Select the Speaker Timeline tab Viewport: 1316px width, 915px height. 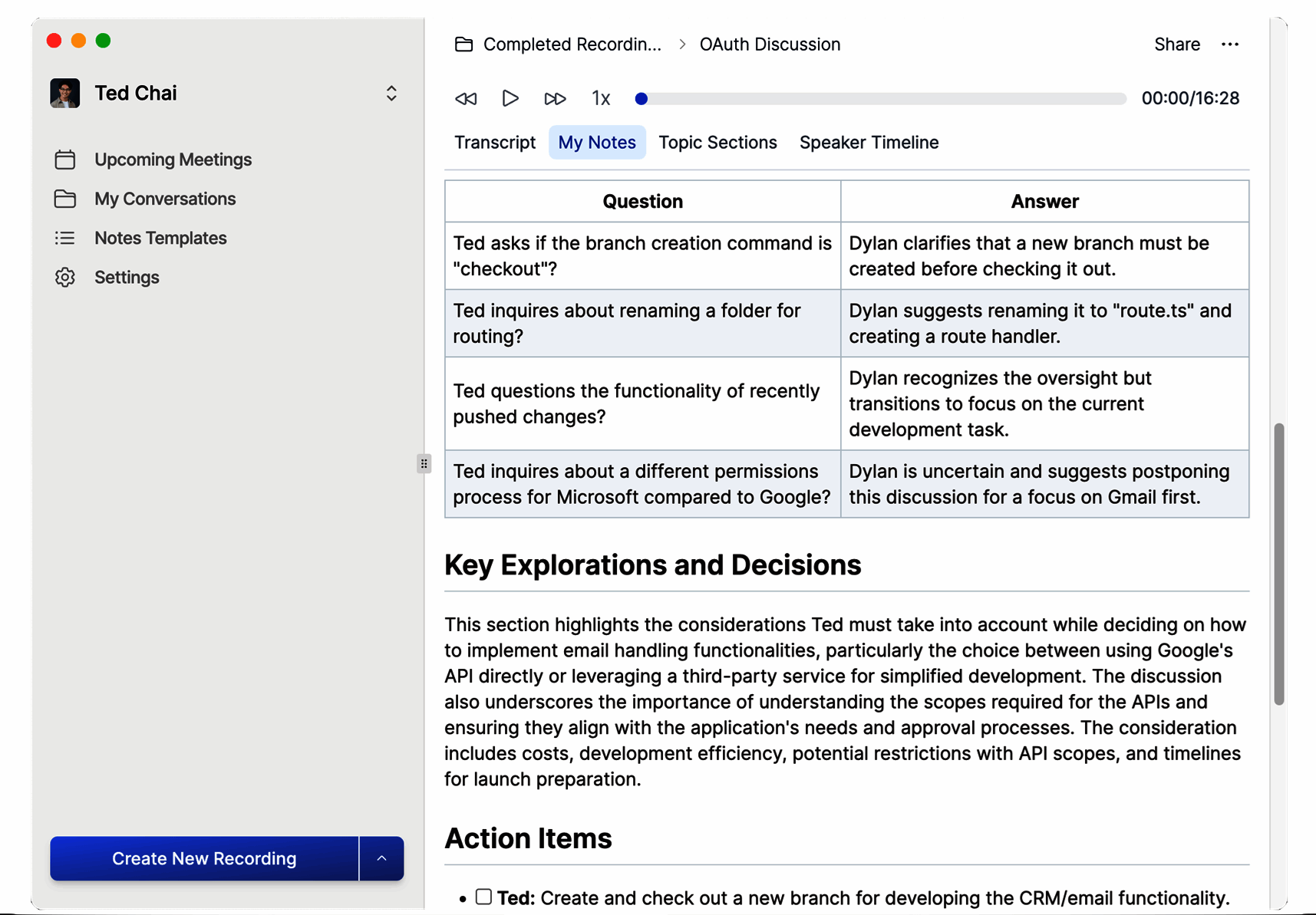(869, 143)
